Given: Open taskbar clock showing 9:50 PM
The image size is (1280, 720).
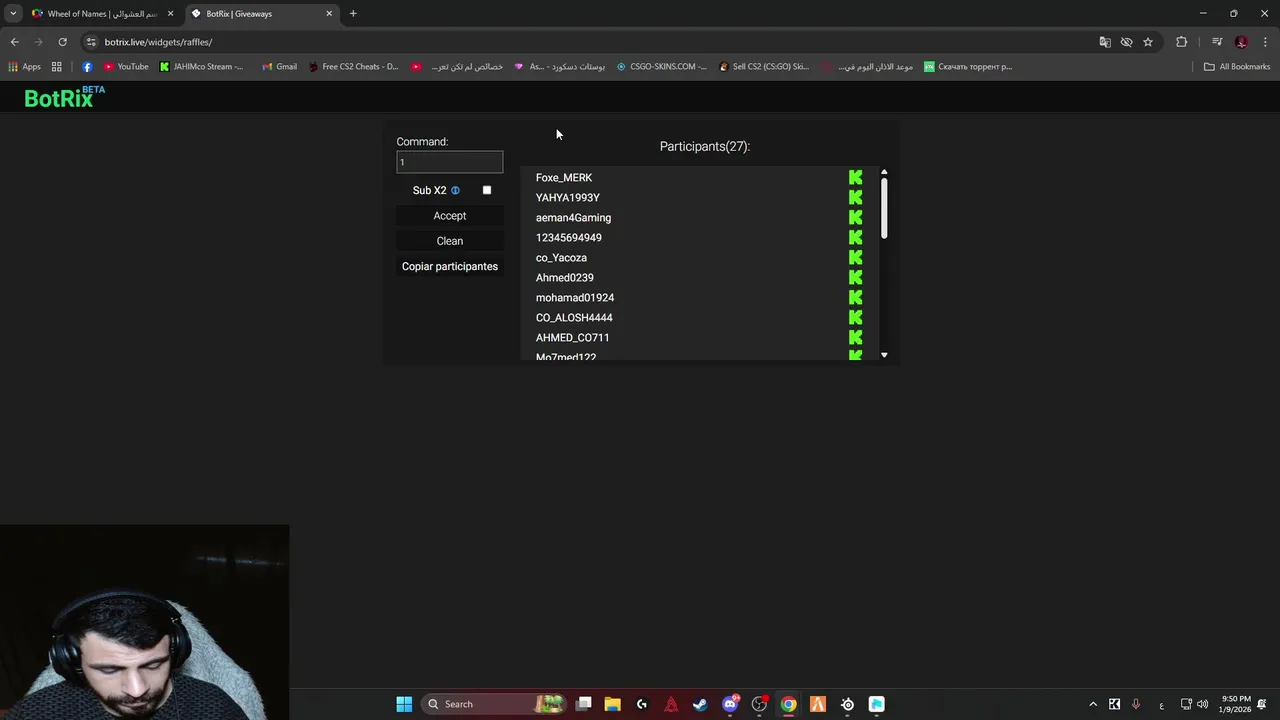Looking at the screenshot, I should 1236,704.
